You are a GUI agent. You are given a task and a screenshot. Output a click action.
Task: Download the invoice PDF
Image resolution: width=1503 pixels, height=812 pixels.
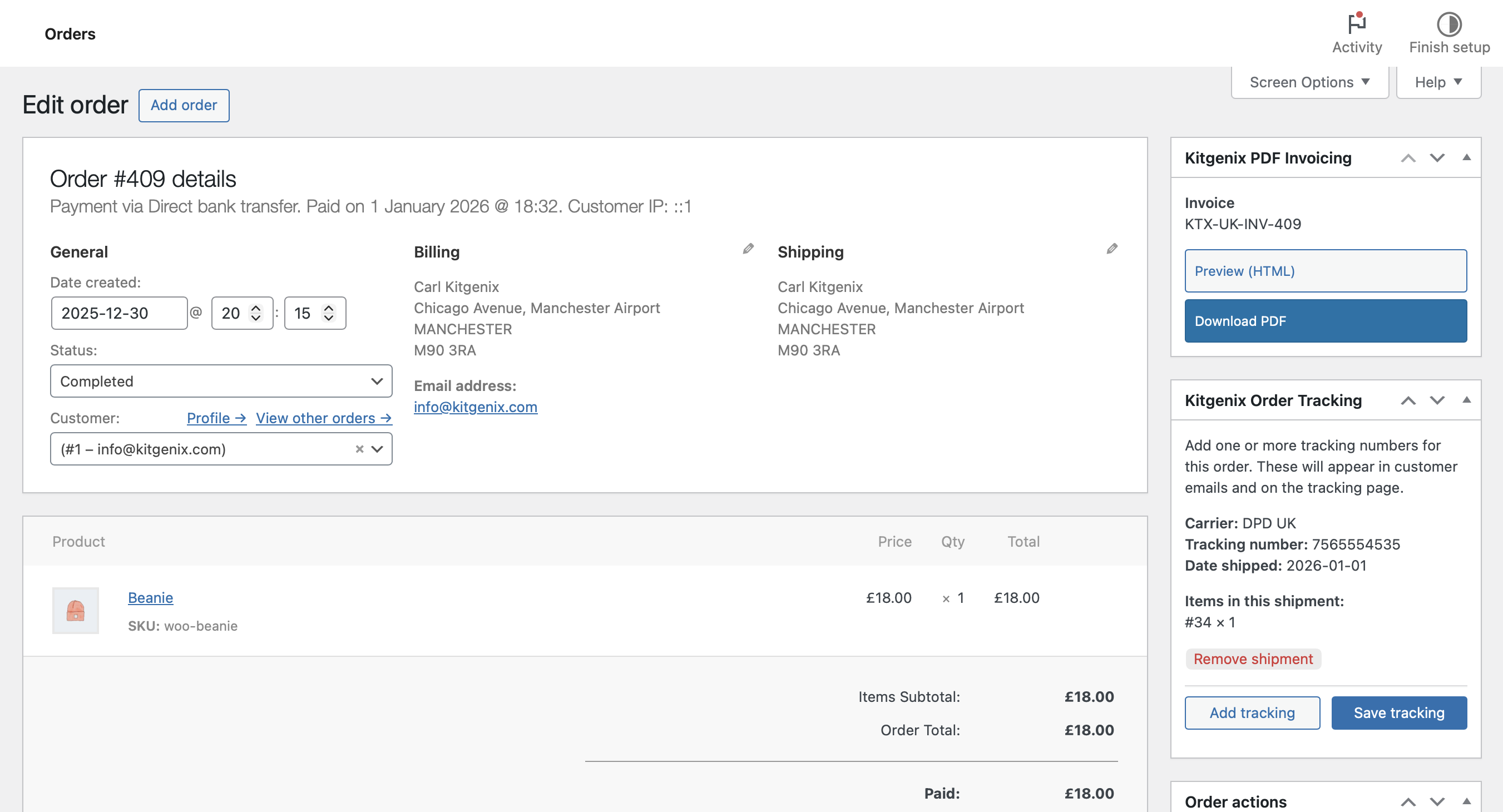[x=1325, y=321]
